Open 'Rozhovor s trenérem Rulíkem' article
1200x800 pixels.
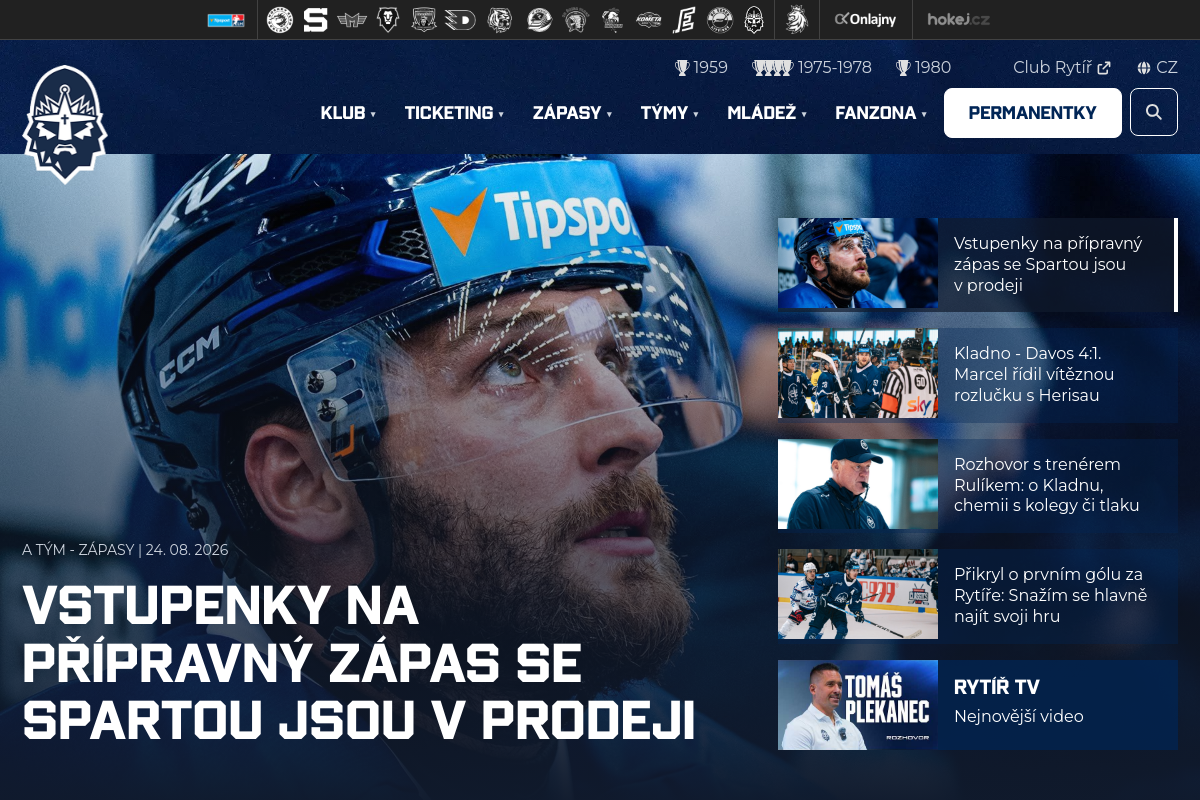pos(977,484)
